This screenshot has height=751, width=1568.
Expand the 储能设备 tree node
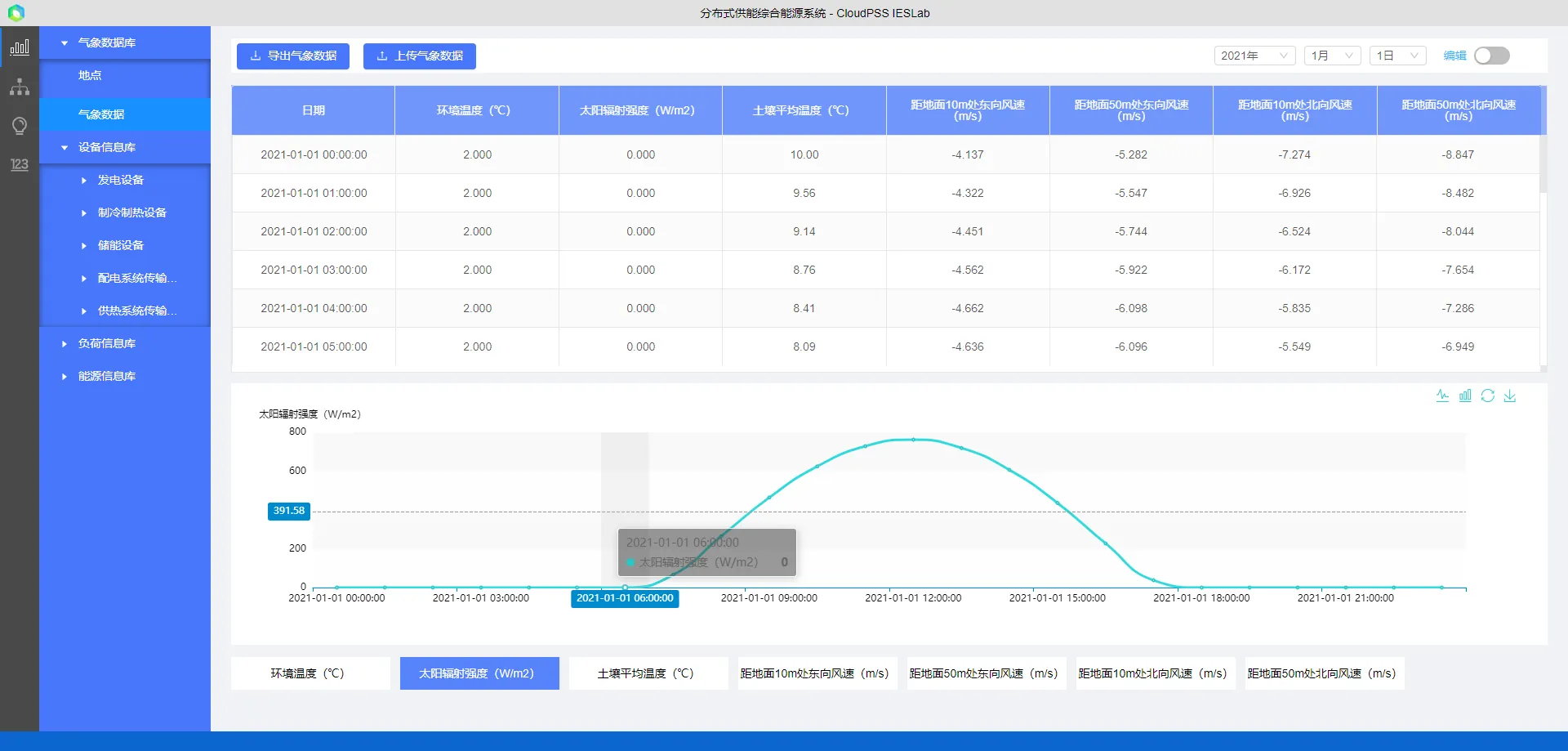[83, 245]
